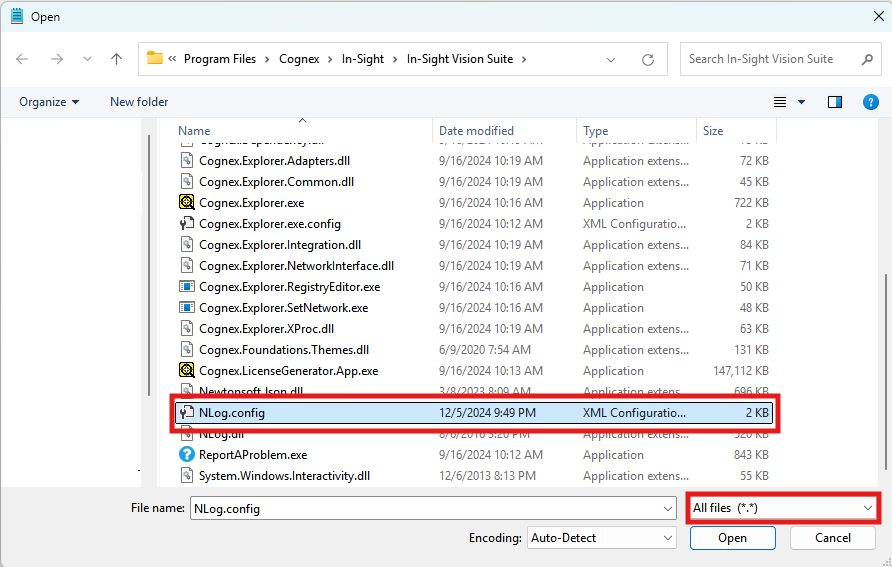This screenshot has height=567, width=892.
Task: Show hidden breadcrumb path with double chevron
Action: tap(172, 59)
